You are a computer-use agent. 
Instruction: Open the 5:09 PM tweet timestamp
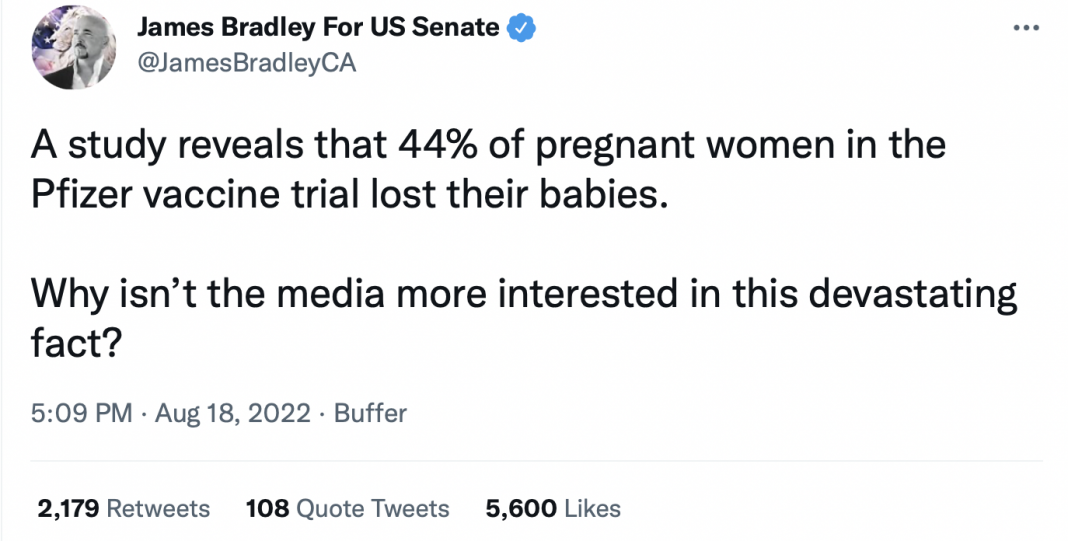[80, 413]
